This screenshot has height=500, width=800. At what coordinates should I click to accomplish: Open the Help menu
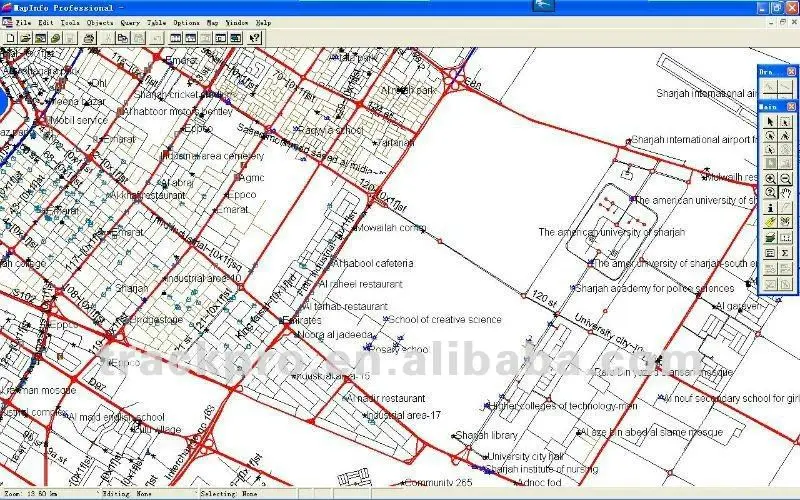point(263,22)
